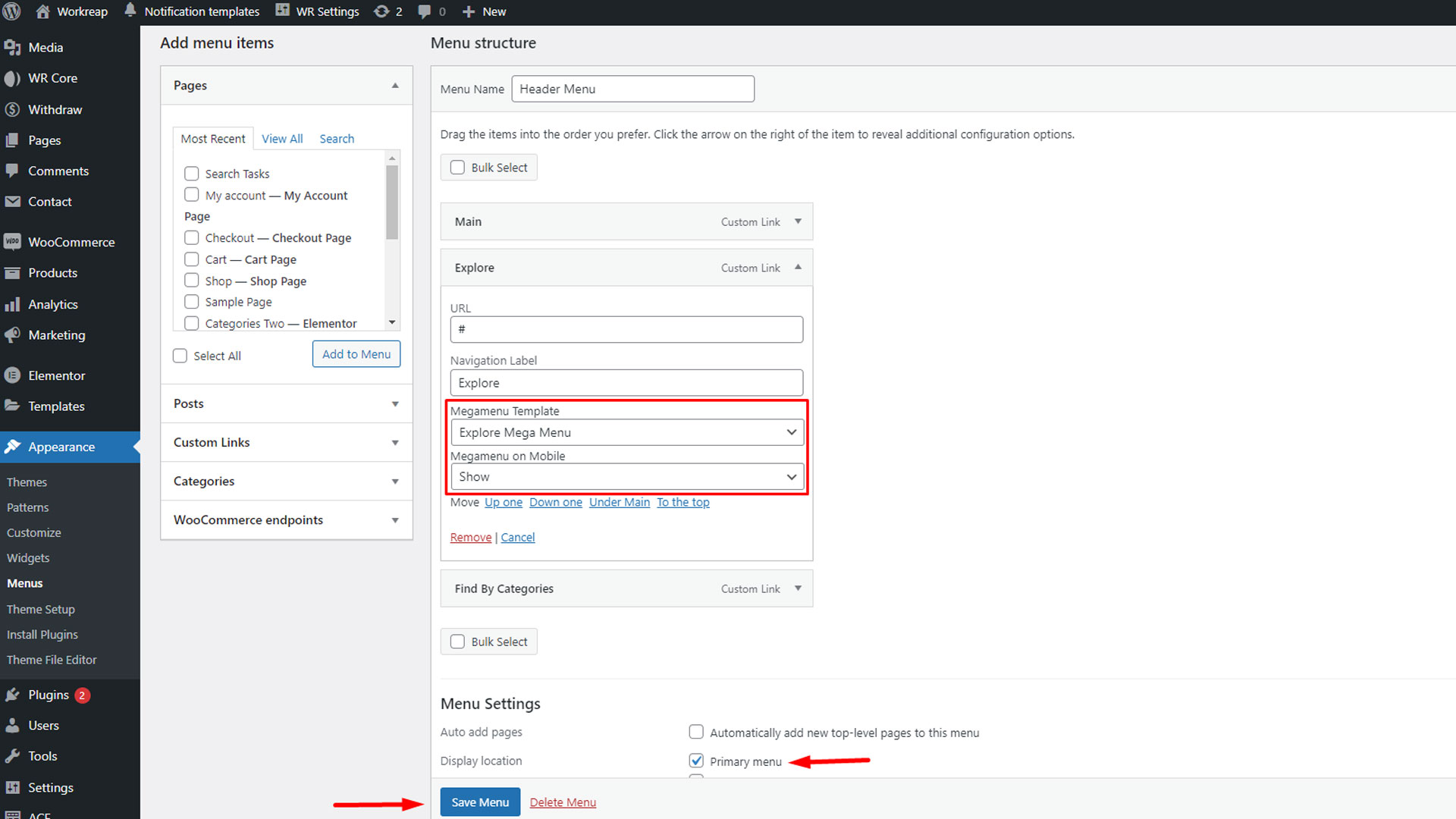The width and height of the screenshot is (1456, 819).
Task: Open the Analytics bar chart icon
Action: pyautogui.click(x=12, y=304)
